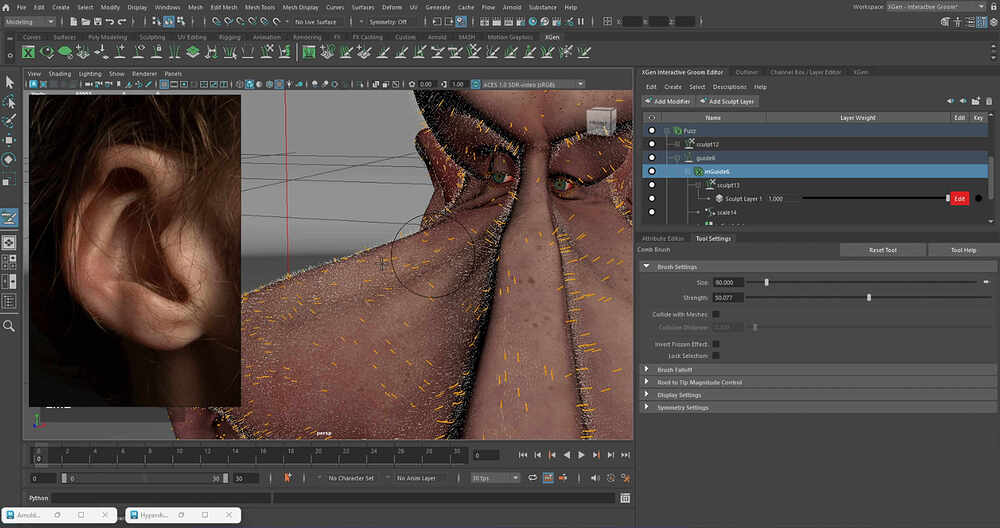Click the brush Strength slider handle
Image resolution: width=1000 pixels, height=528 pixels.
868,297
